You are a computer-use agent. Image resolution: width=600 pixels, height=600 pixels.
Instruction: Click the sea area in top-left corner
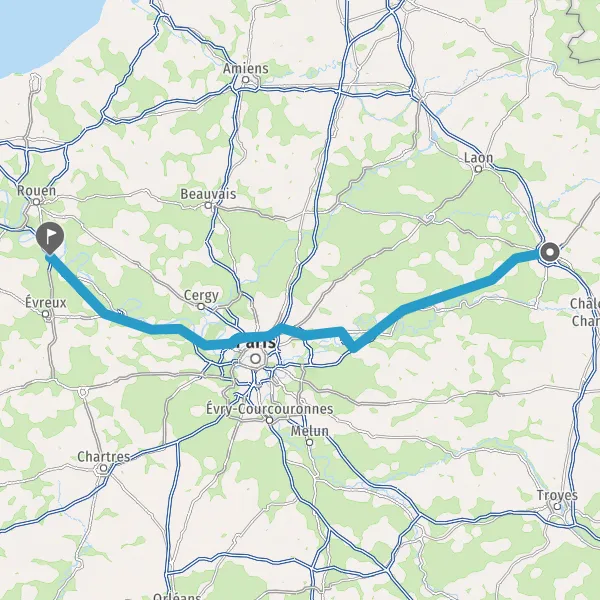(x=38, y=27)
